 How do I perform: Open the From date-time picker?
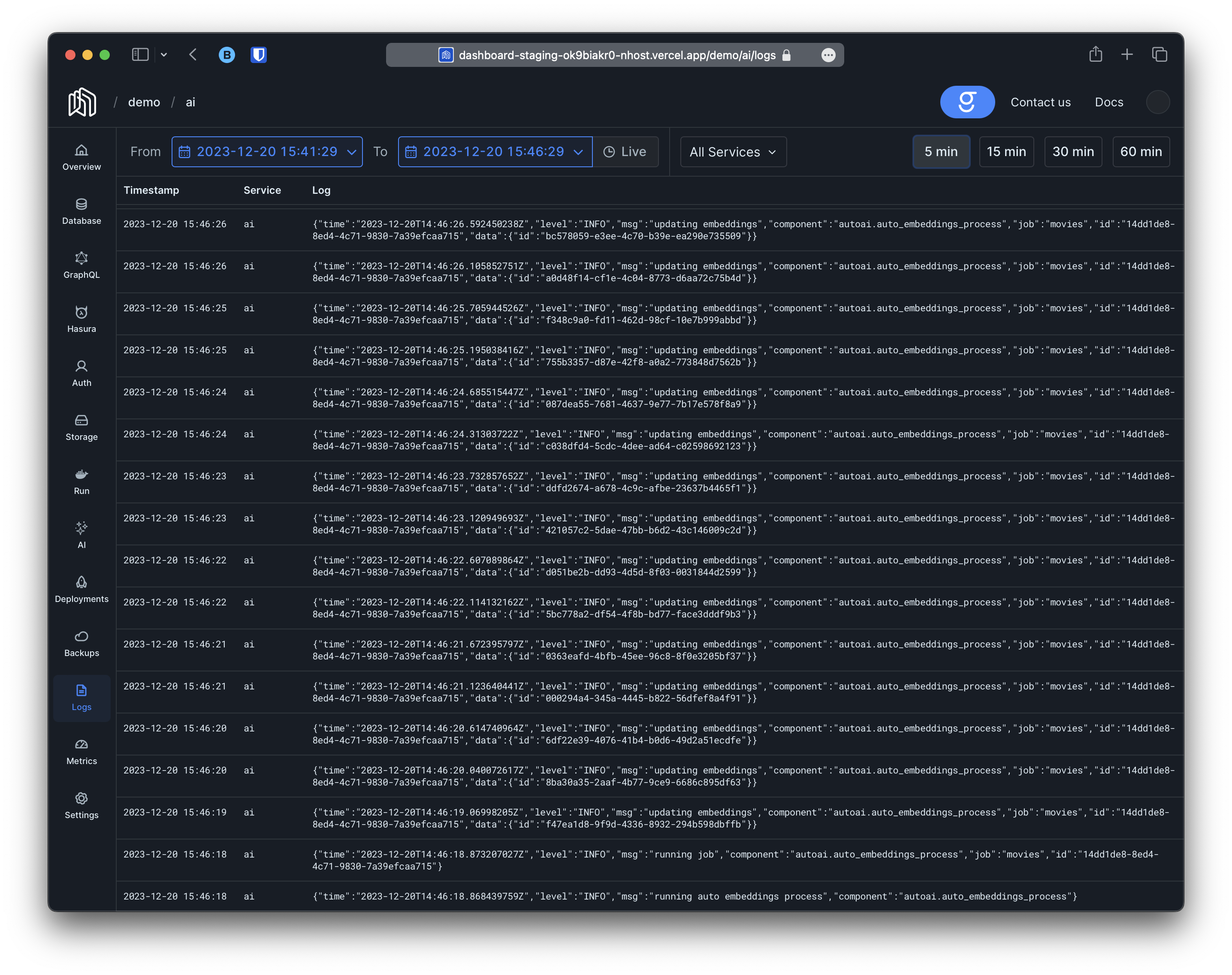[x=267, y=152]
